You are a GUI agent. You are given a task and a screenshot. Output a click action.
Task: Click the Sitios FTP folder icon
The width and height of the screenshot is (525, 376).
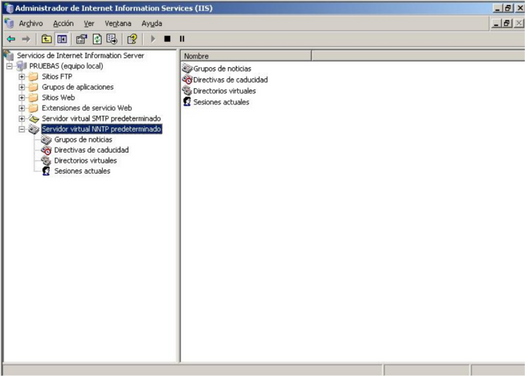tap(33, 77)
